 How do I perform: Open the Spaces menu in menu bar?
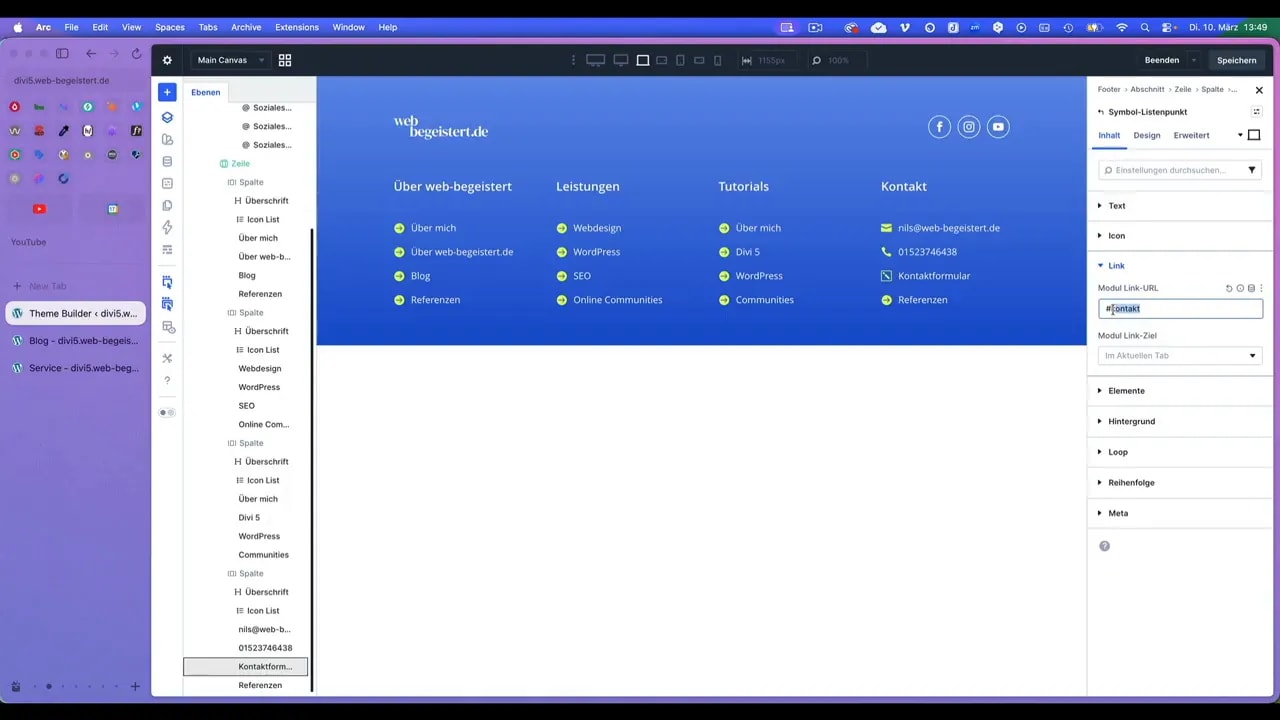170,27
